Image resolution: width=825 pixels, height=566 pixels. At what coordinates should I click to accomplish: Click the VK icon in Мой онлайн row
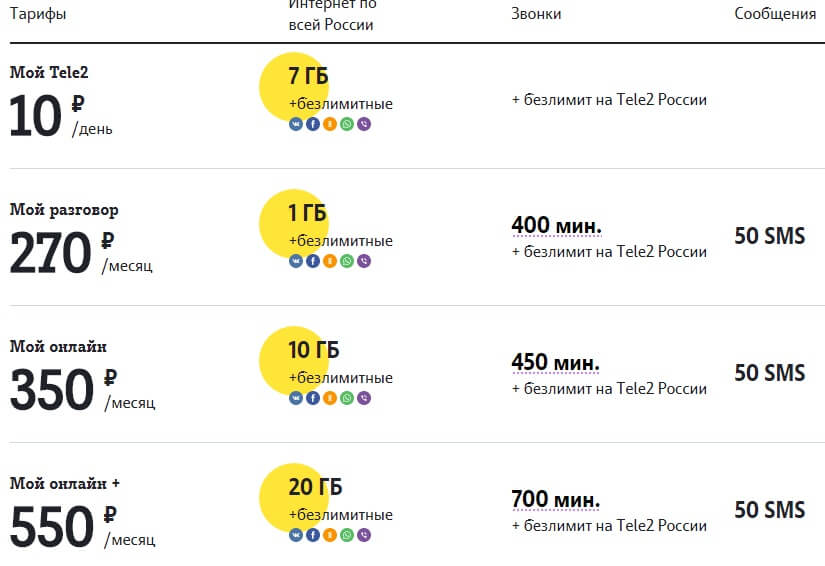pyautogui.click(x=296, y=398)
